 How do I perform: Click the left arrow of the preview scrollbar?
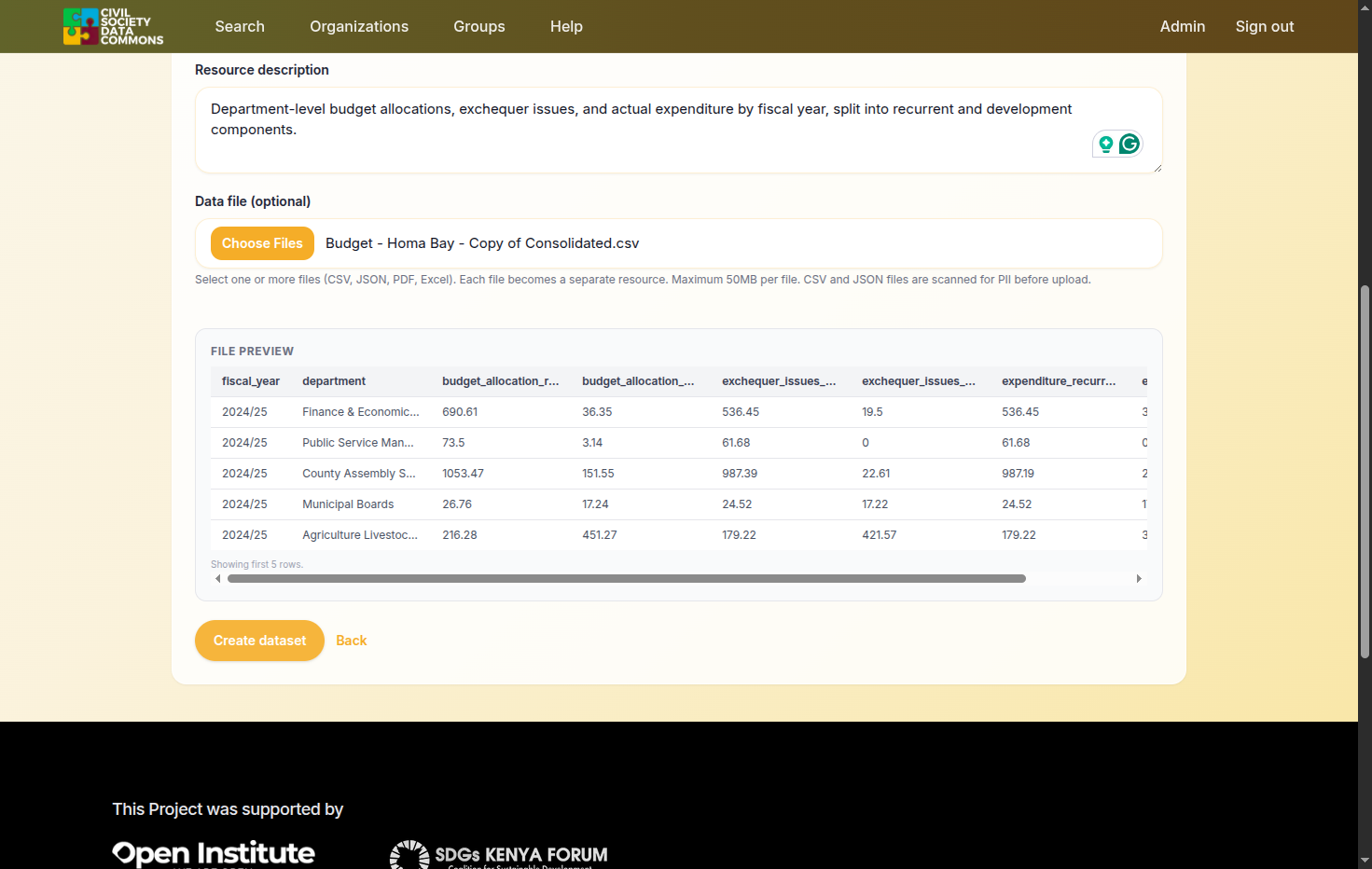point(218,579)
